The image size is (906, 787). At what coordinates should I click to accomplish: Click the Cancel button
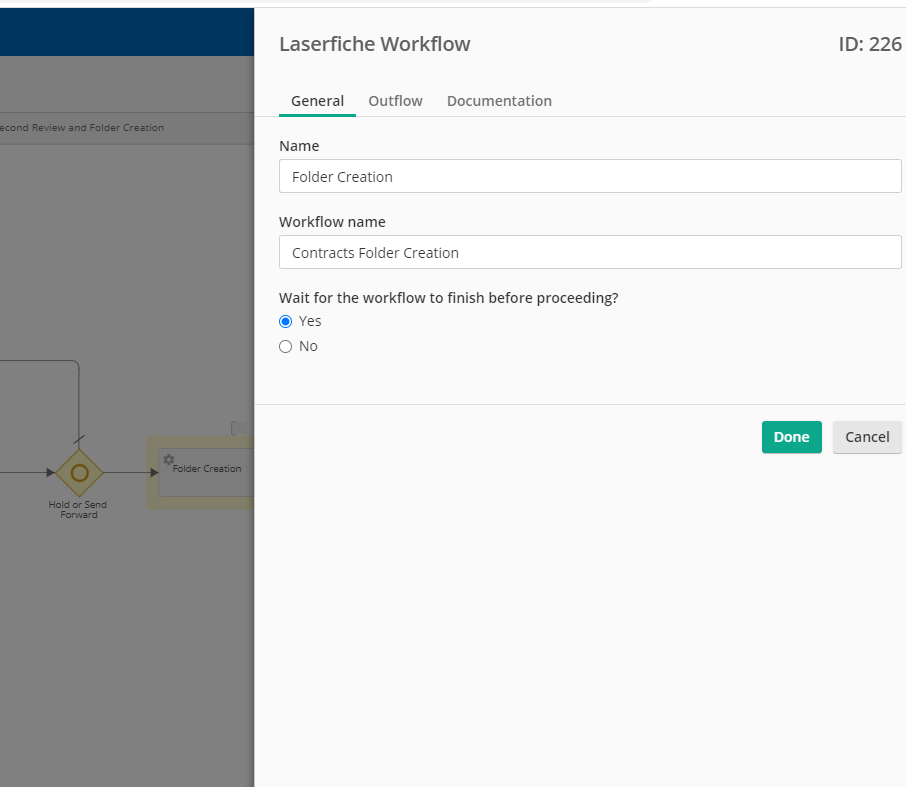(867, 437)
